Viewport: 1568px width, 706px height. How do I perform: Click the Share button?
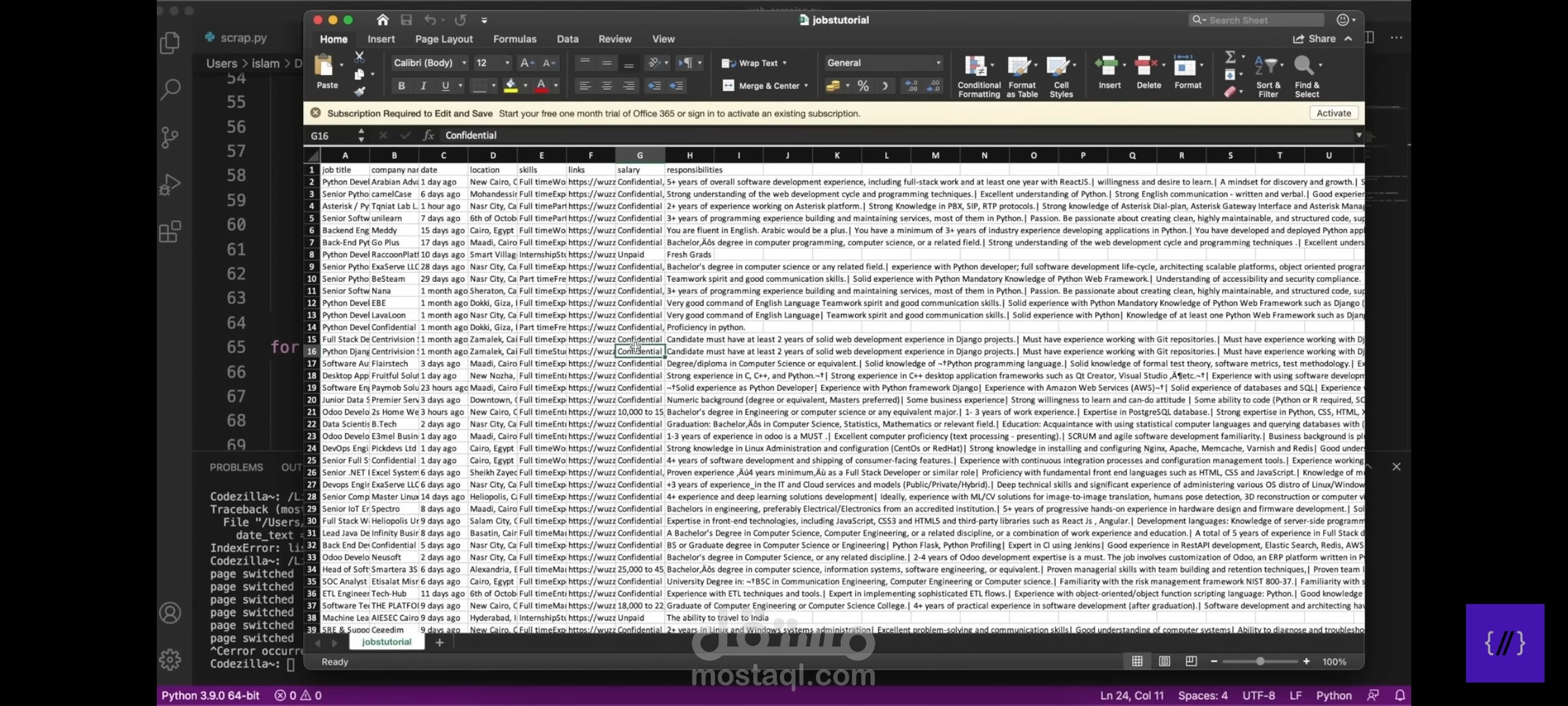pos(1314,39)
